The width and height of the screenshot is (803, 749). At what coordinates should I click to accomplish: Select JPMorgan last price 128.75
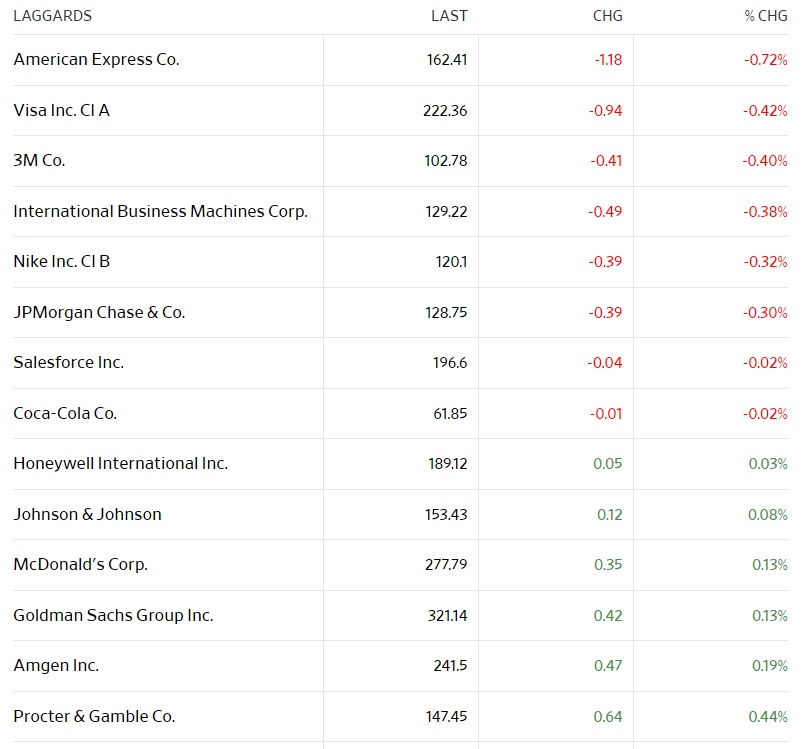tap(446, 312)
